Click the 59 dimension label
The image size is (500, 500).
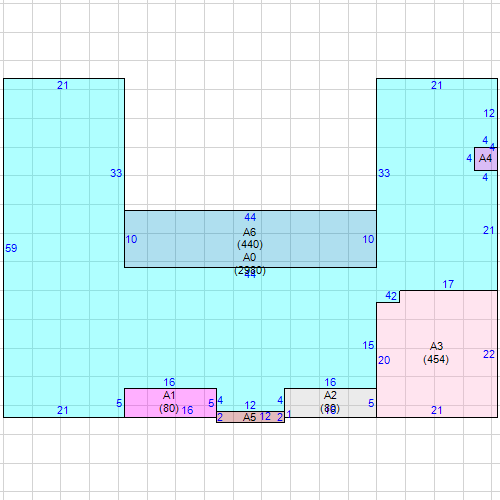11,248
